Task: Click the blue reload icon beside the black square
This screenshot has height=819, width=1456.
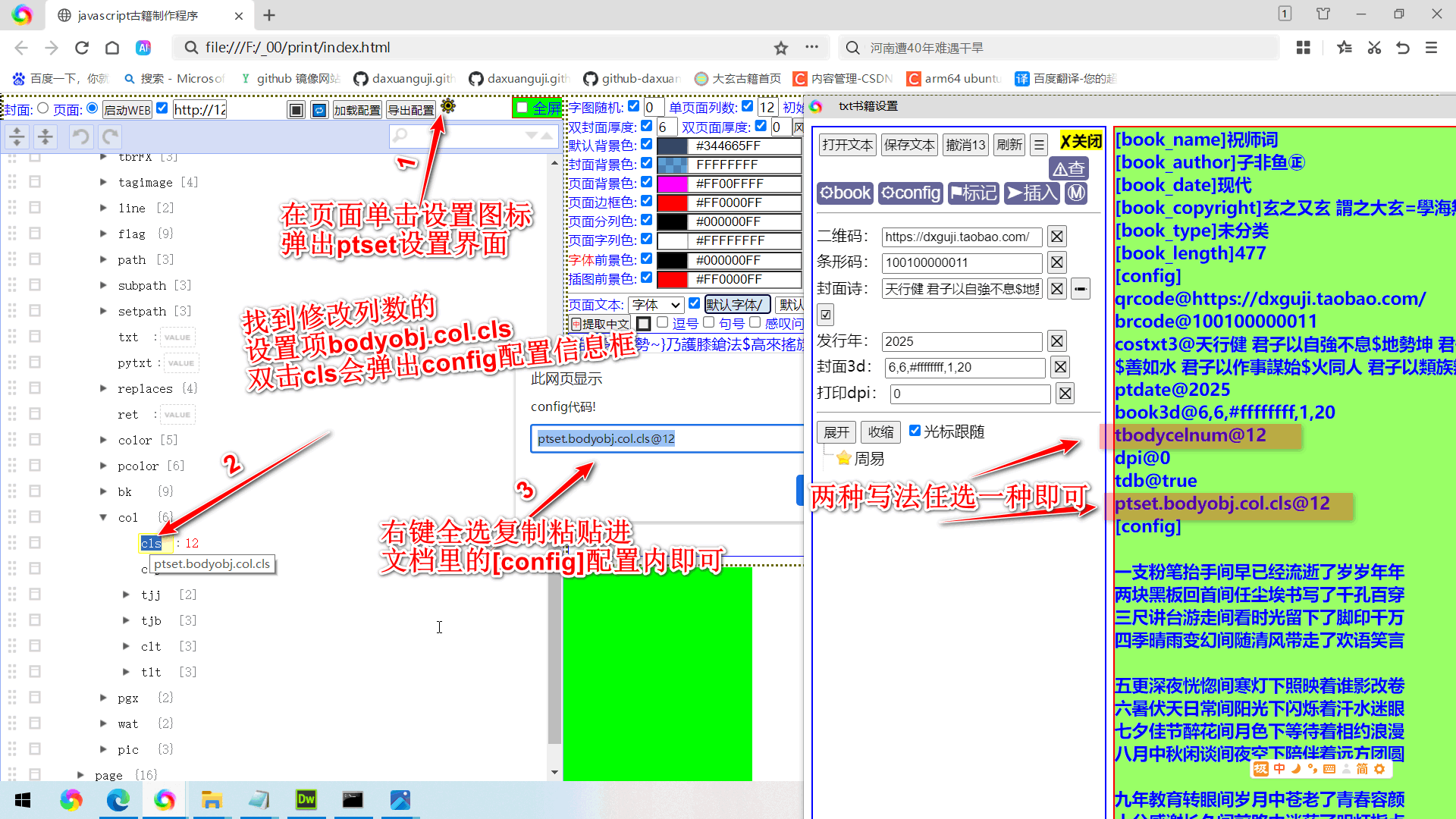Action: click(318, 109)
